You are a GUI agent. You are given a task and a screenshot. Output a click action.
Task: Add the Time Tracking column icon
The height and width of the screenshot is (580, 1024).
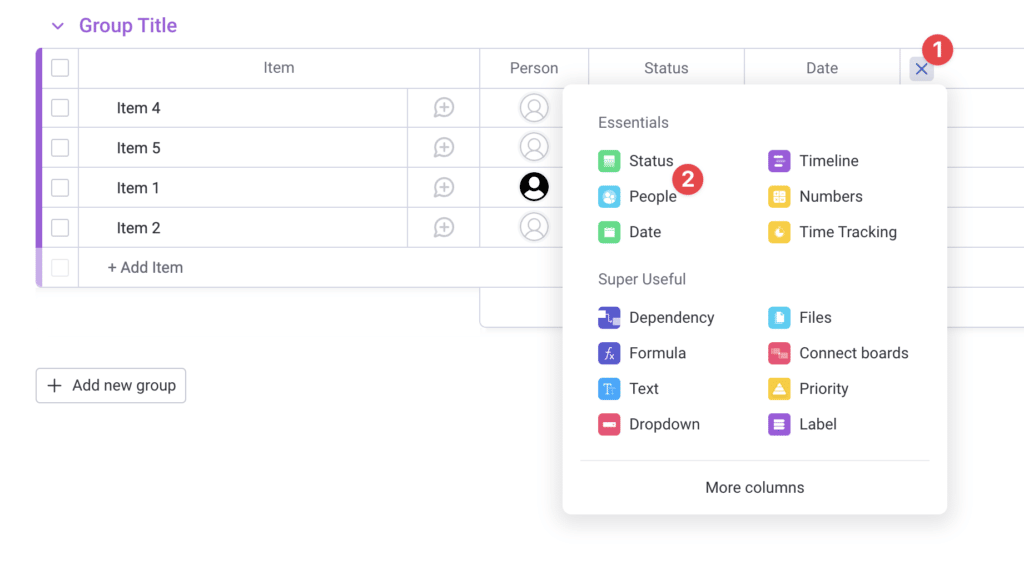click(x=779, y=232)
